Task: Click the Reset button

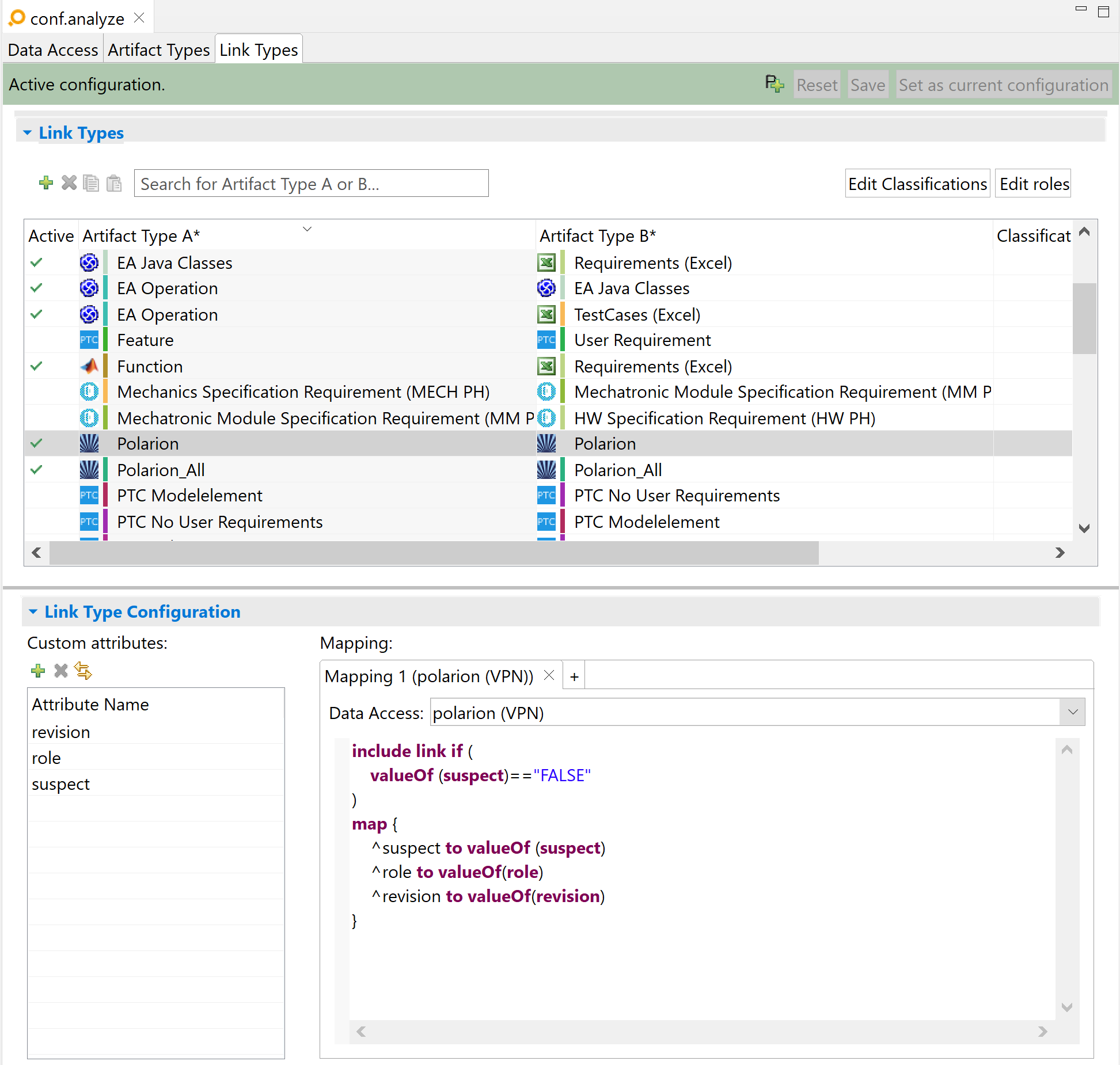Action: pyautogui.click(x=817, y=85)
